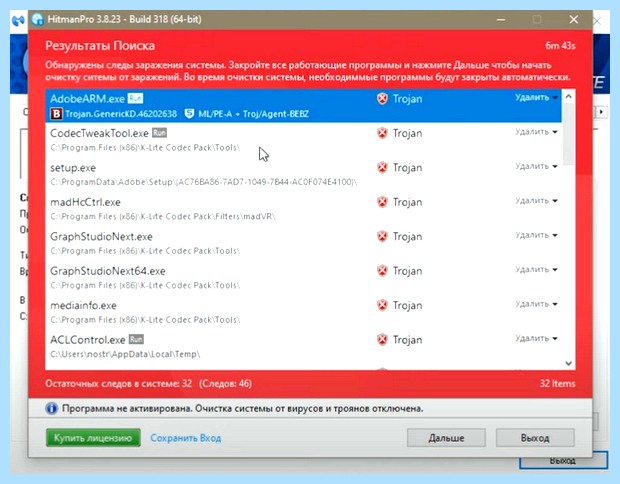This screenshot has height=484, width=620.
Task: Click Trojan.GenericKD.46202638 detection name
Action: (x=121, y=114)
